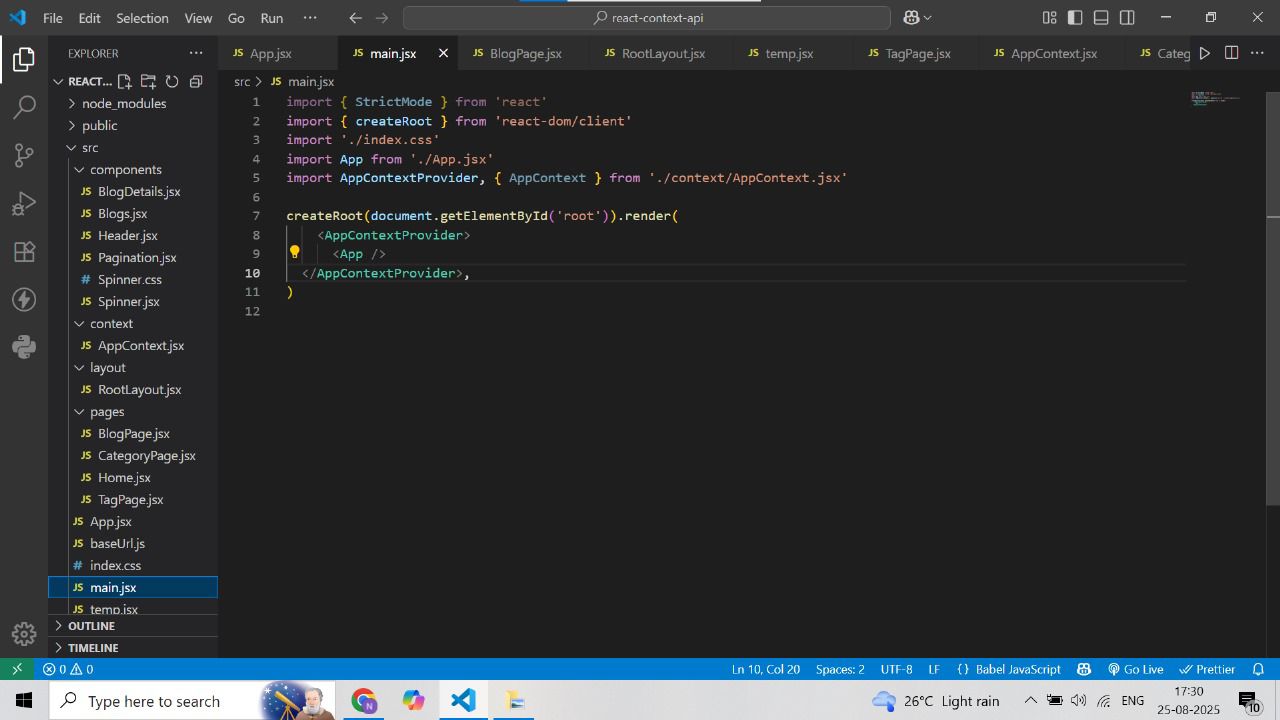This screenshot has height=720, width=1280.
Task: Open the File menu
Action: pos(52,18)
